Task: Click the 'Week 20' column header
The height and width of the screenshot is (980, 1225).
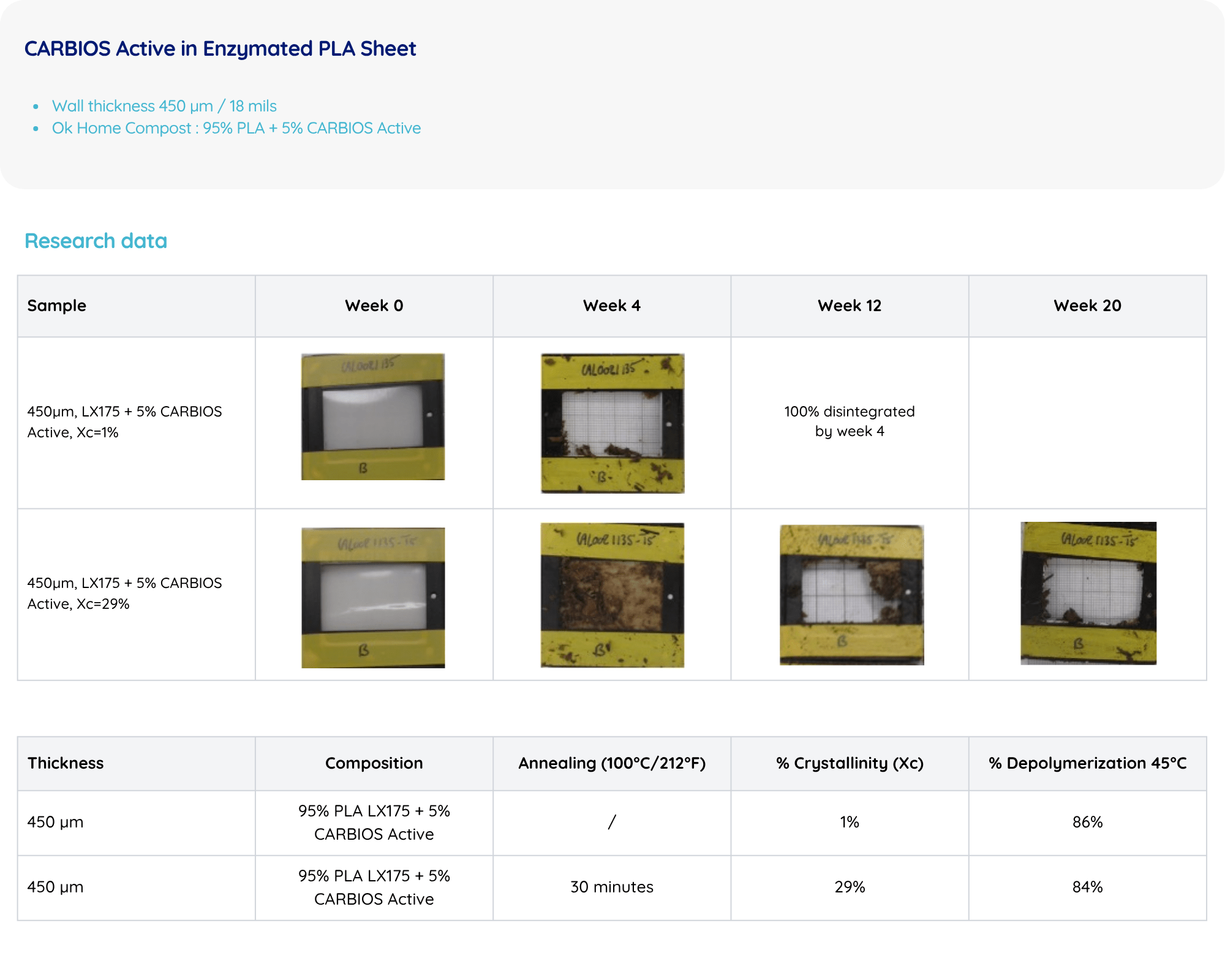Action: 1088,306
